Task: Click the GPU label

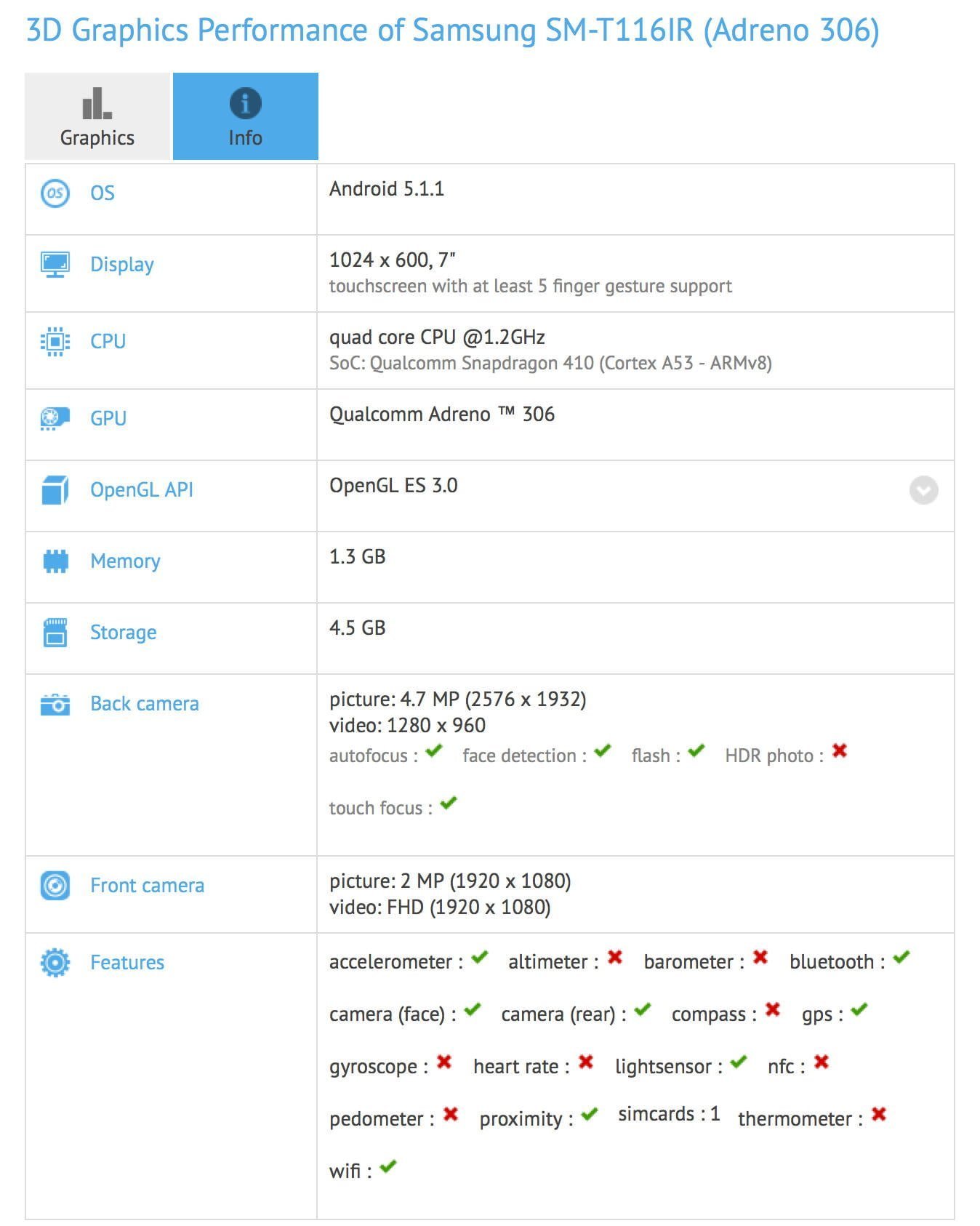Action: click(108, 418)
